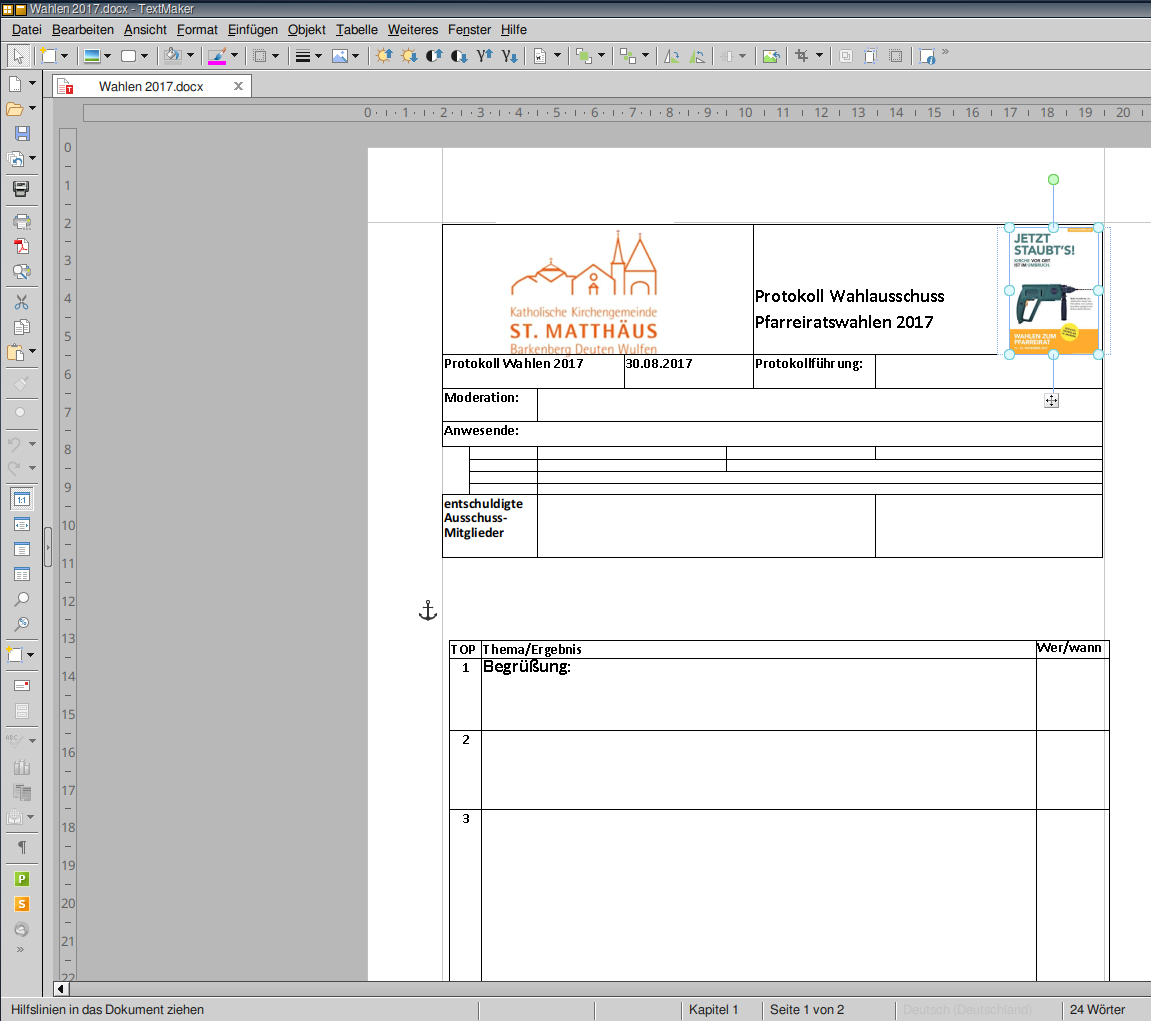Screen dimensions: 1151x1021
Task: Select the Wahlen 2017.docx document tab
Action: pos(151,87)
